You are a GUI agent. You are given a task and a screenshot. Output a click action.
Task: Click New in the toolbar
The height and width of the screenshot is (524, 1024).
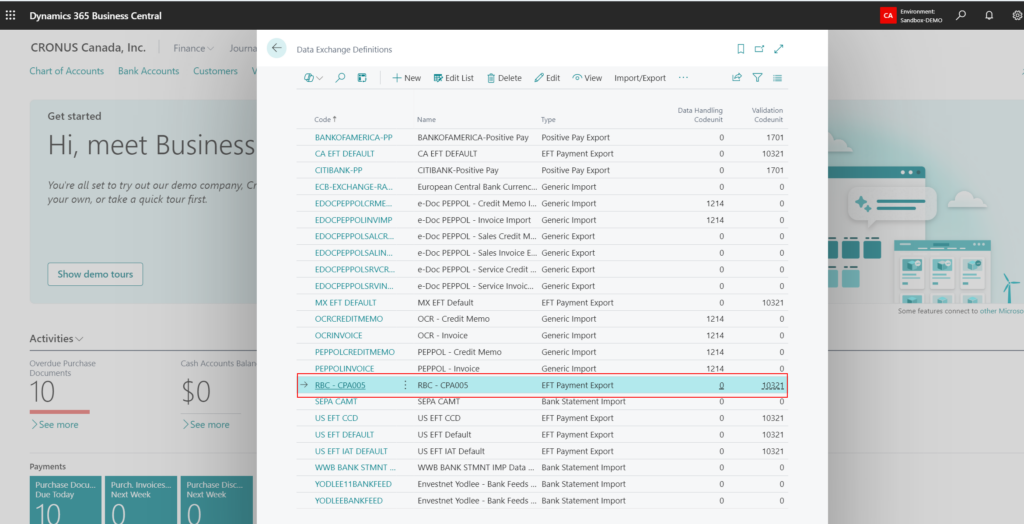pyautogui.click(x=406, y=78)
